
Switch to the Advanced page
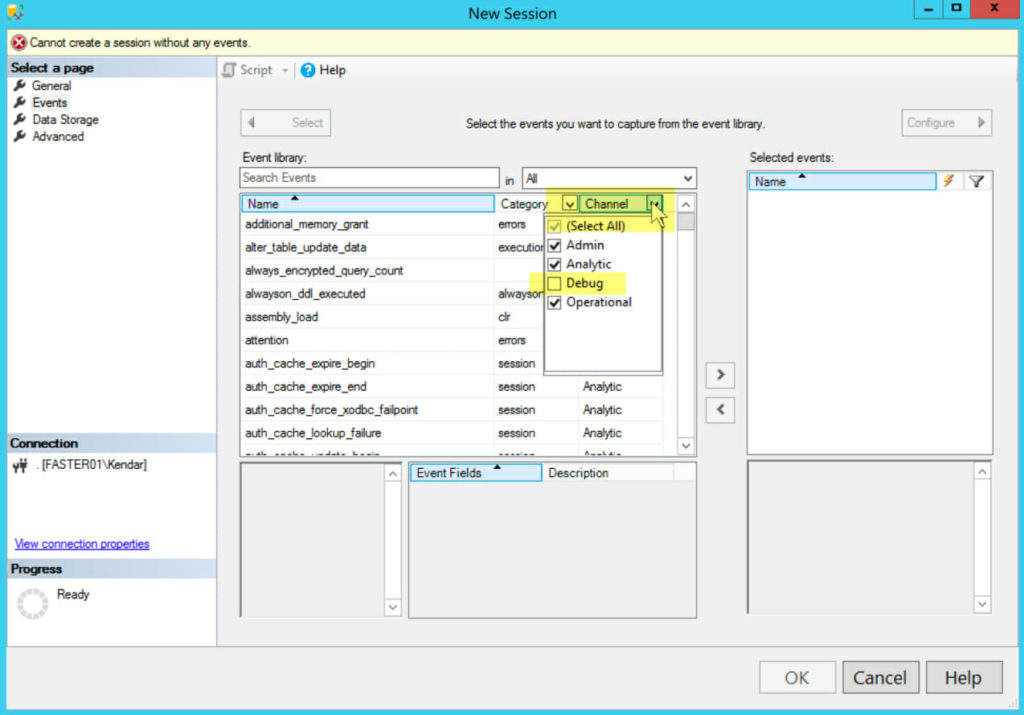(x=57, y=136)
